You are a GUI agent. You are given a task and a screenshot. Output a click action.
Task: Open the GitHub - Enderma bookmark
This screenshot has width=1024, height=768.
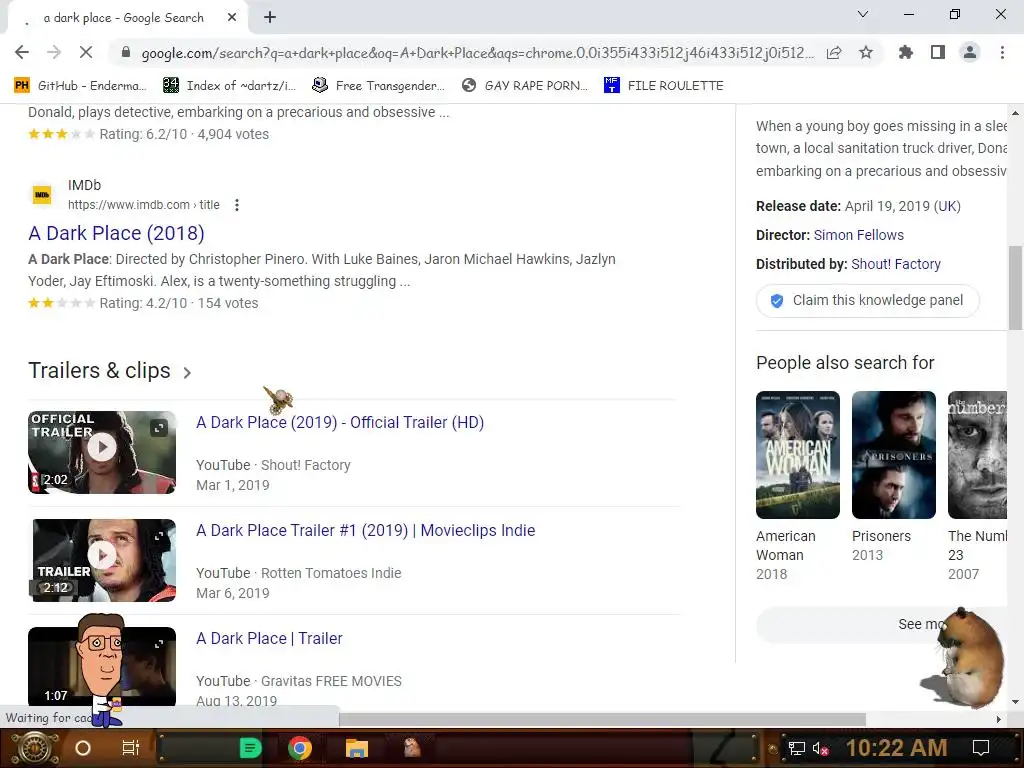(x=80, y=86)
